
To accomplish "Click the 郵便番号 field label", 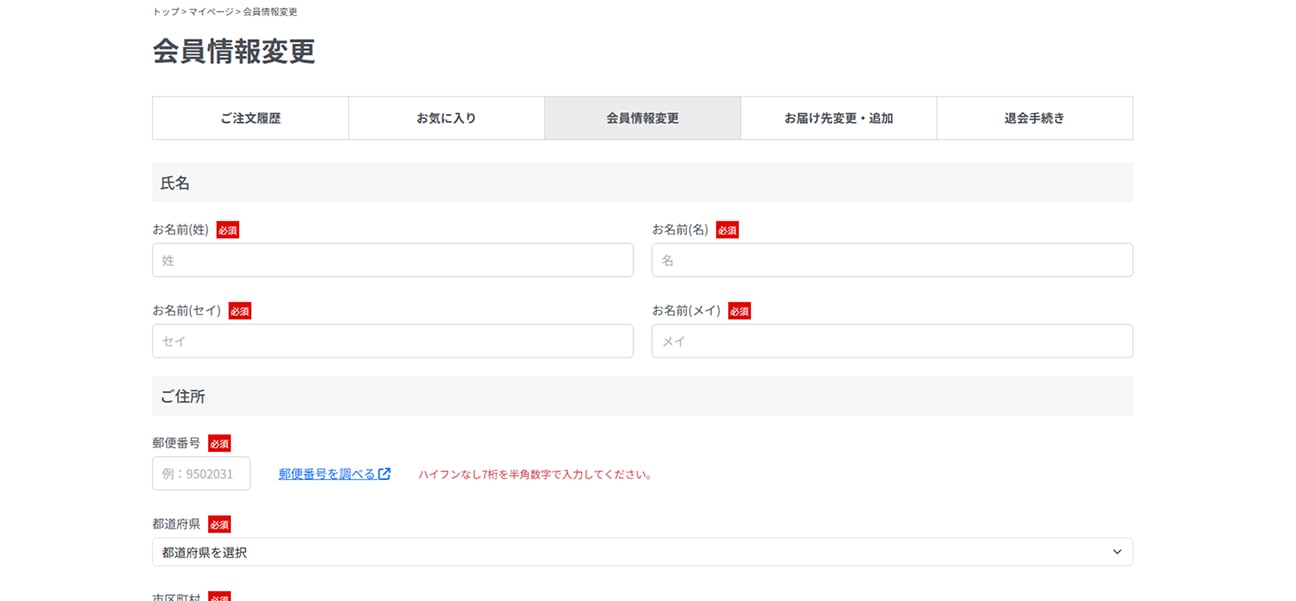I will [x=176, y=443].
